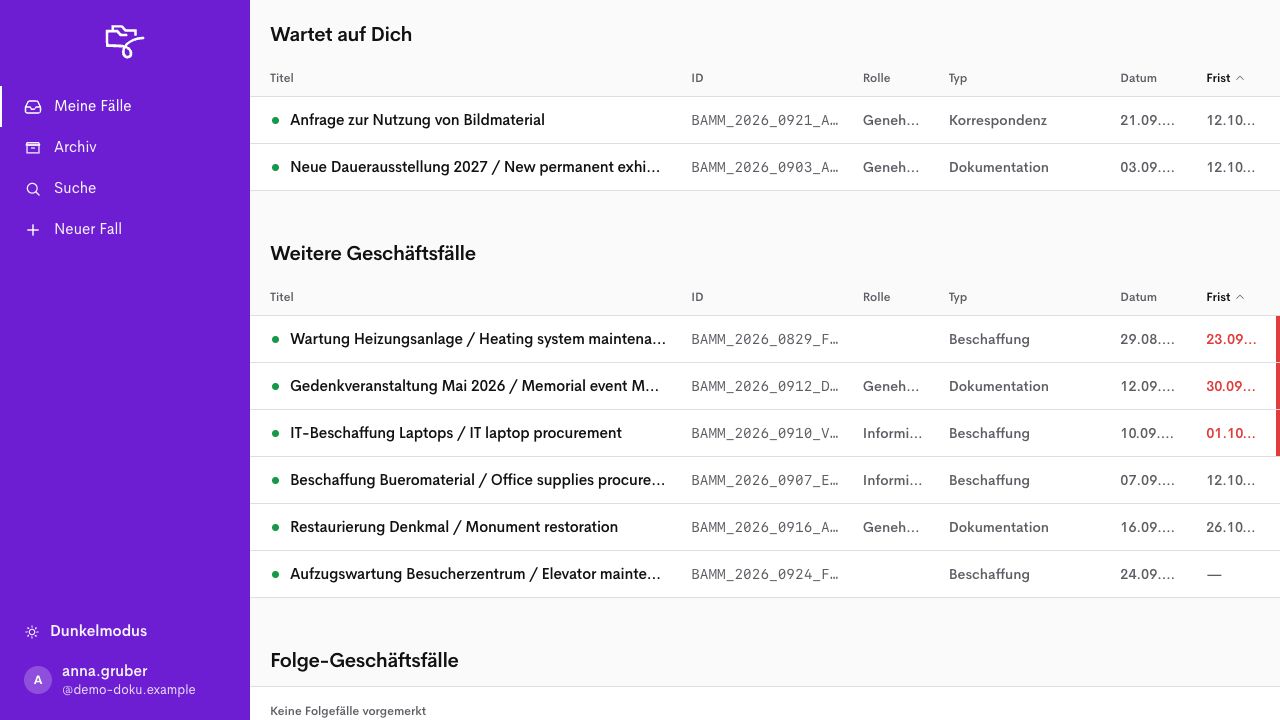Screen dimensions: 1280x720
Task: Open case Anfrage zur Nutzung von Bildmaterial
Action: point(765,120)
